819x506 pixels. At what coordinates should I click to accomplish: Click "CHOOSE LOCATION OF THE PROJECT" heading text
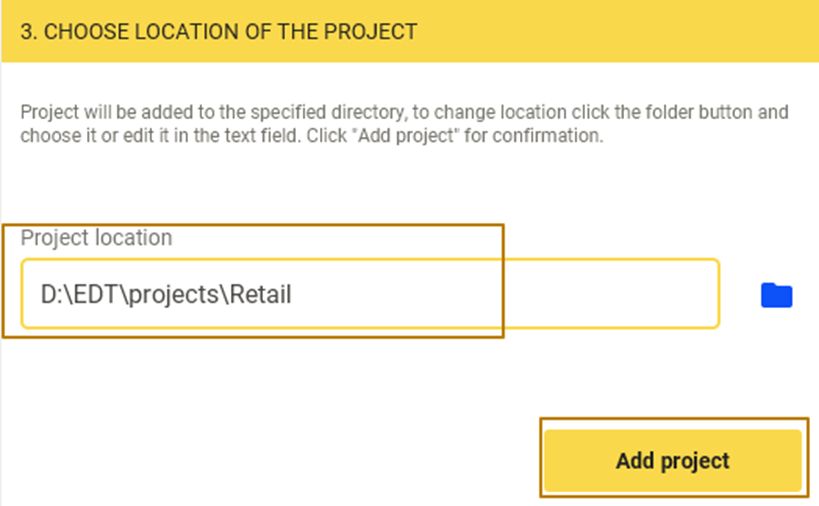click(231, 31)
